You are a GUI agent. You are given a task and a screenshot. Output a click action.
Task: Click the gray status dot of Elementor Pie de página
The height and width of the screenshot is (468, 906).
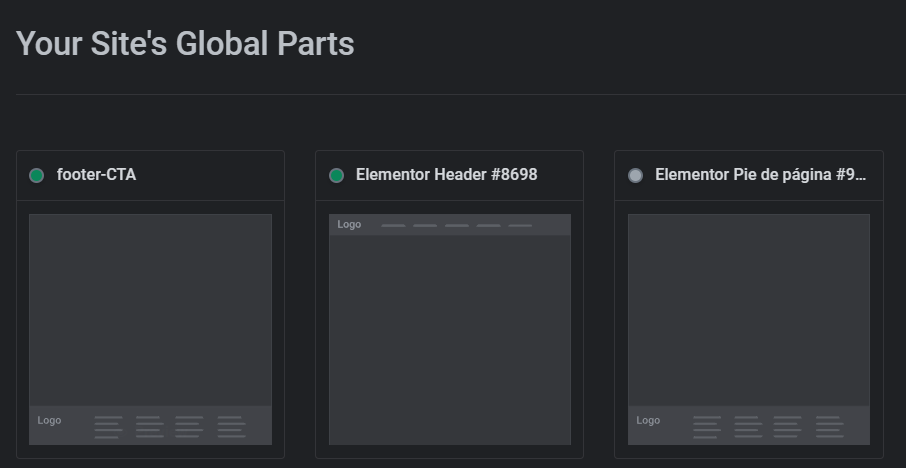[635, 175]
